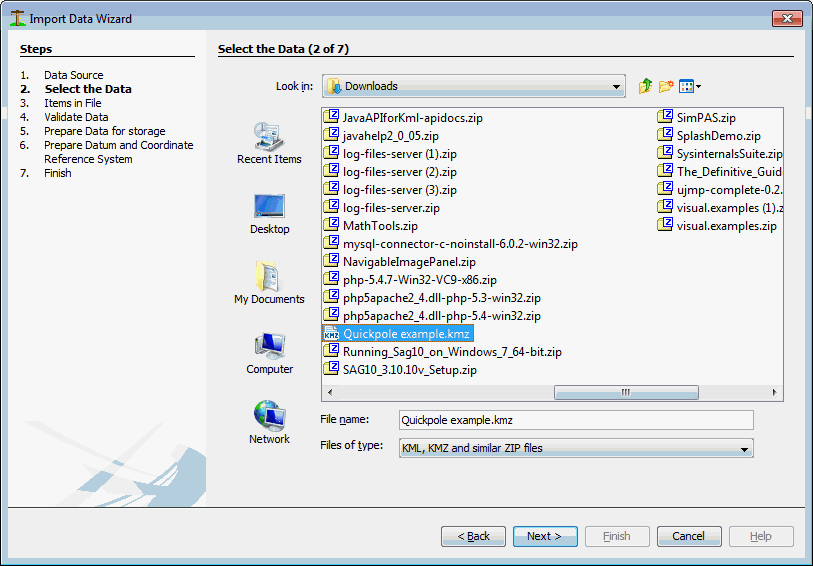The height and width of the screenshot is (566, 813).
Task: Select php-5.4.7-Win32-VC9-x86.zip file
Action: [x=410, y=280]
